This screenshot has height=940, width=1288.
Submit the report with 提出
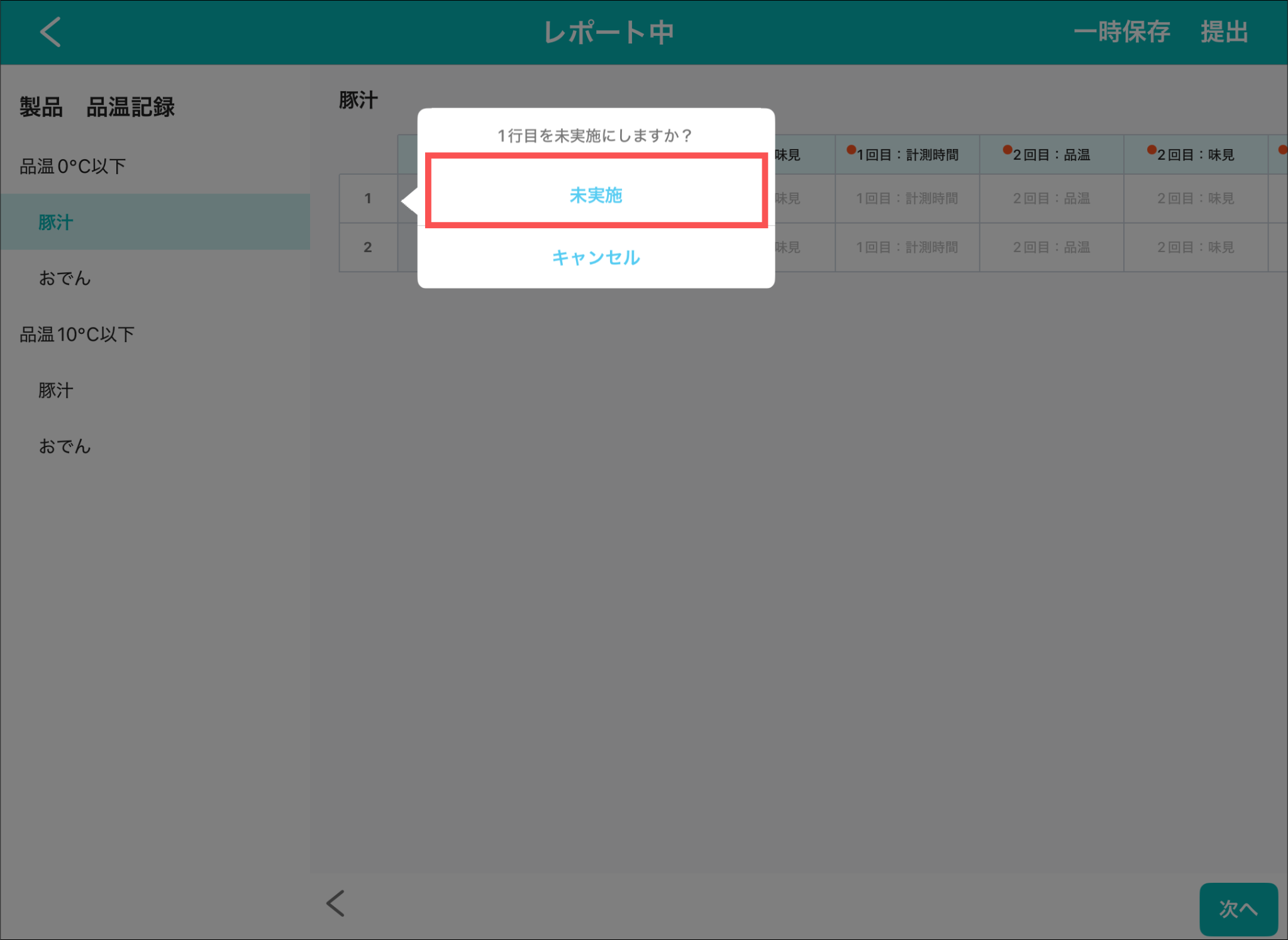click(x=1224, y=32)
